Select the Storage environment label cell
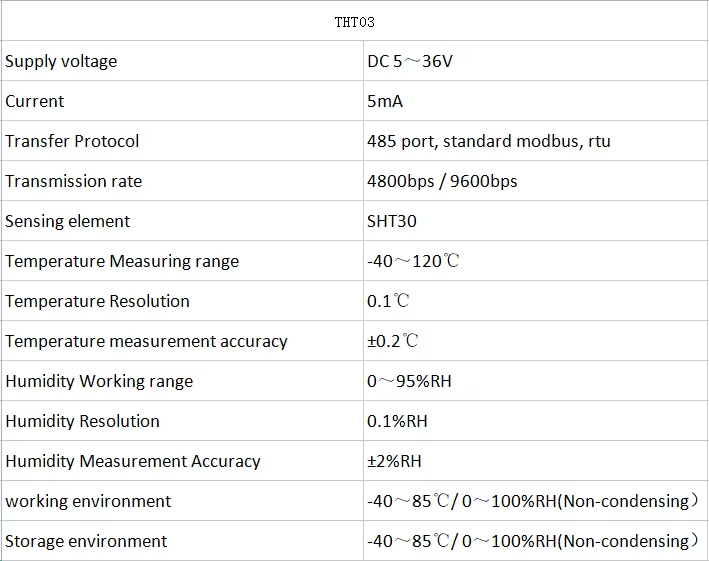This screenshot has width=709, height=561. click(86, 541)
